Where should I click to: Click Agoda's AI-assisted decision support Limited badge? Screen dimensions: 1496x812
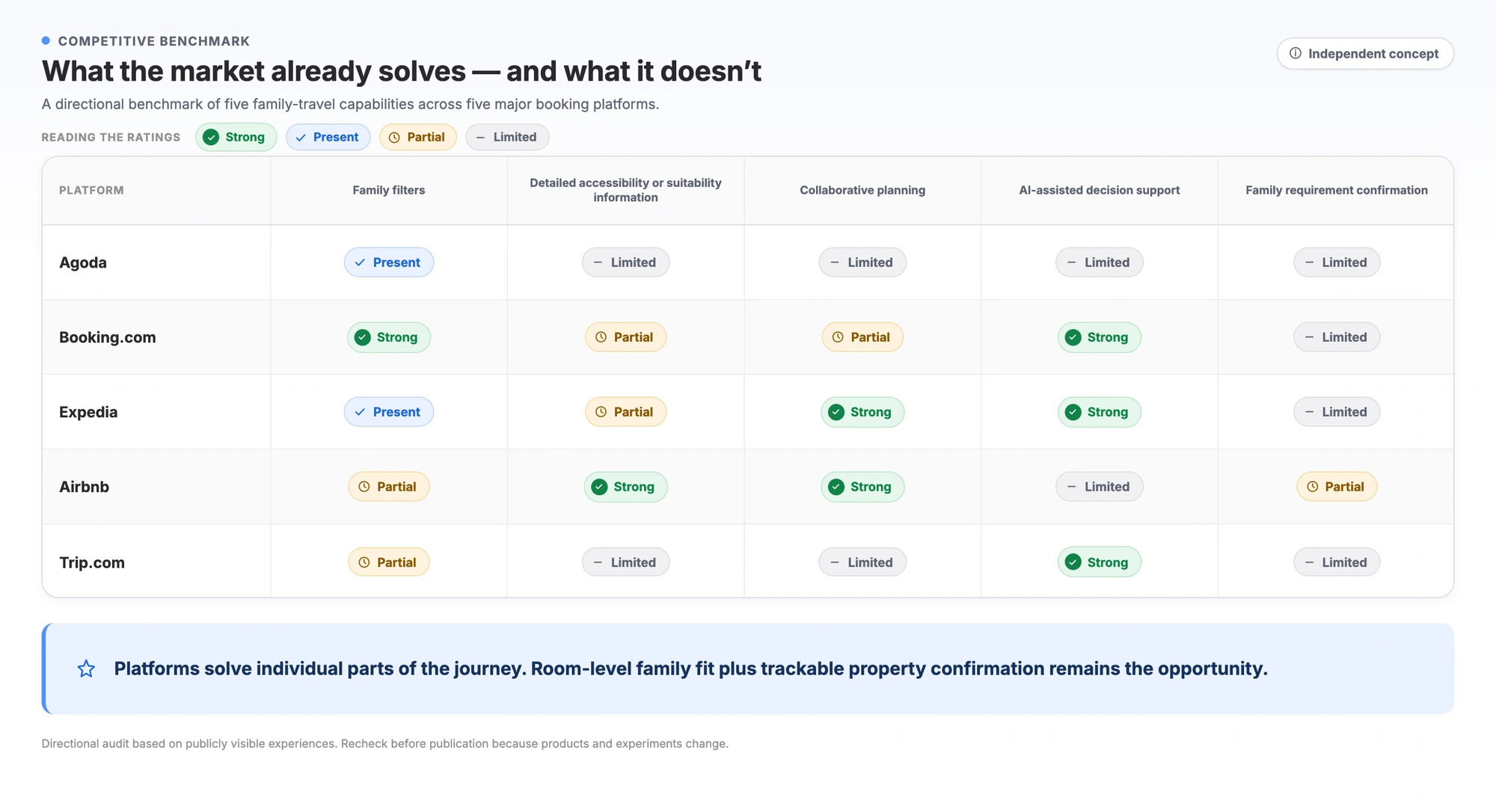[1100, 262]
